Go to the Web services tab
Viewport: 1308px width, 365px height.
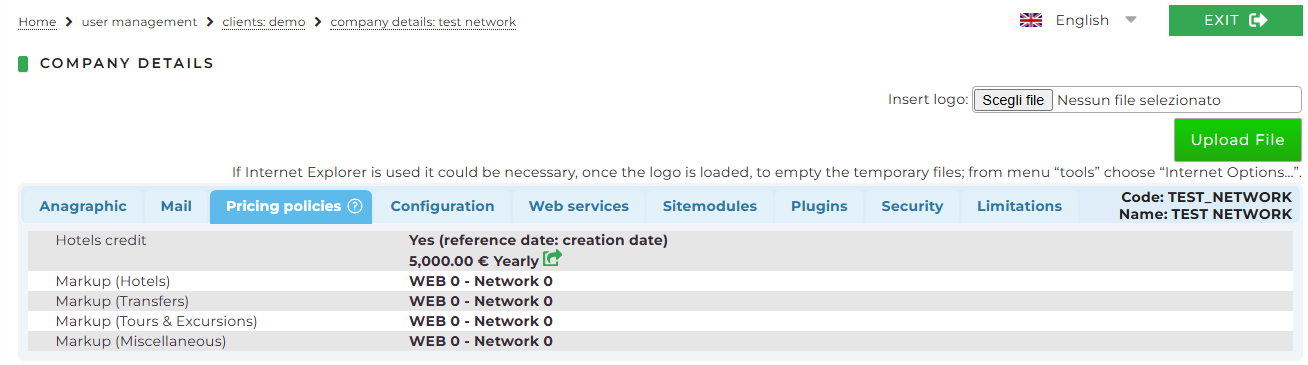pyautogui.click(x=579, y=206)
